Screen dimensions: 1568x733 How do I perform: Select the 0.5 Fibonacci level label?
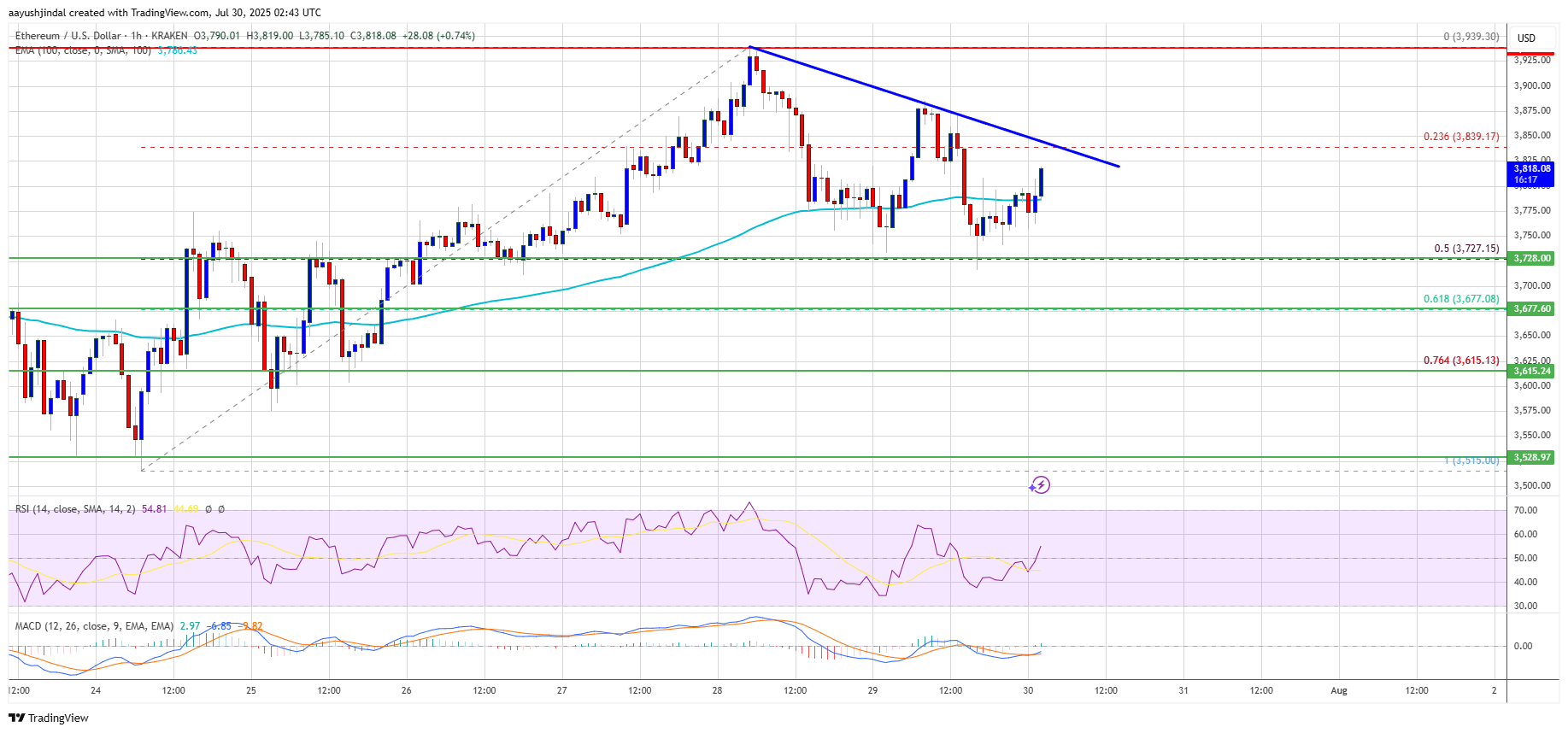click(1465, 249)
